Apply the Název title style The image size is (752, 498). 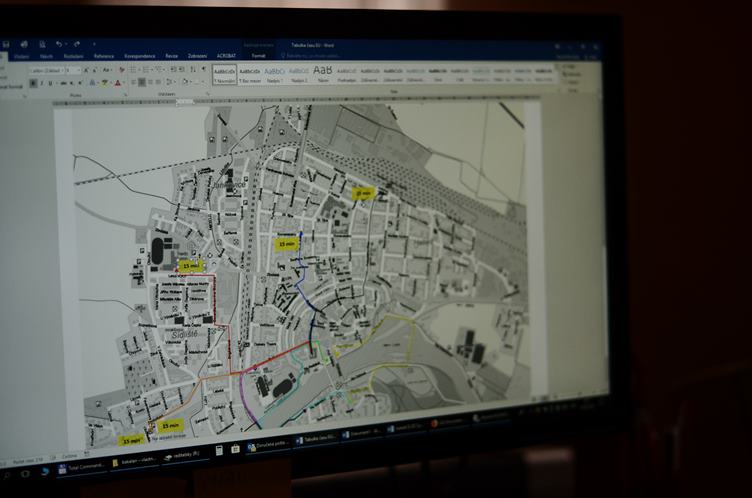point(322,73)
